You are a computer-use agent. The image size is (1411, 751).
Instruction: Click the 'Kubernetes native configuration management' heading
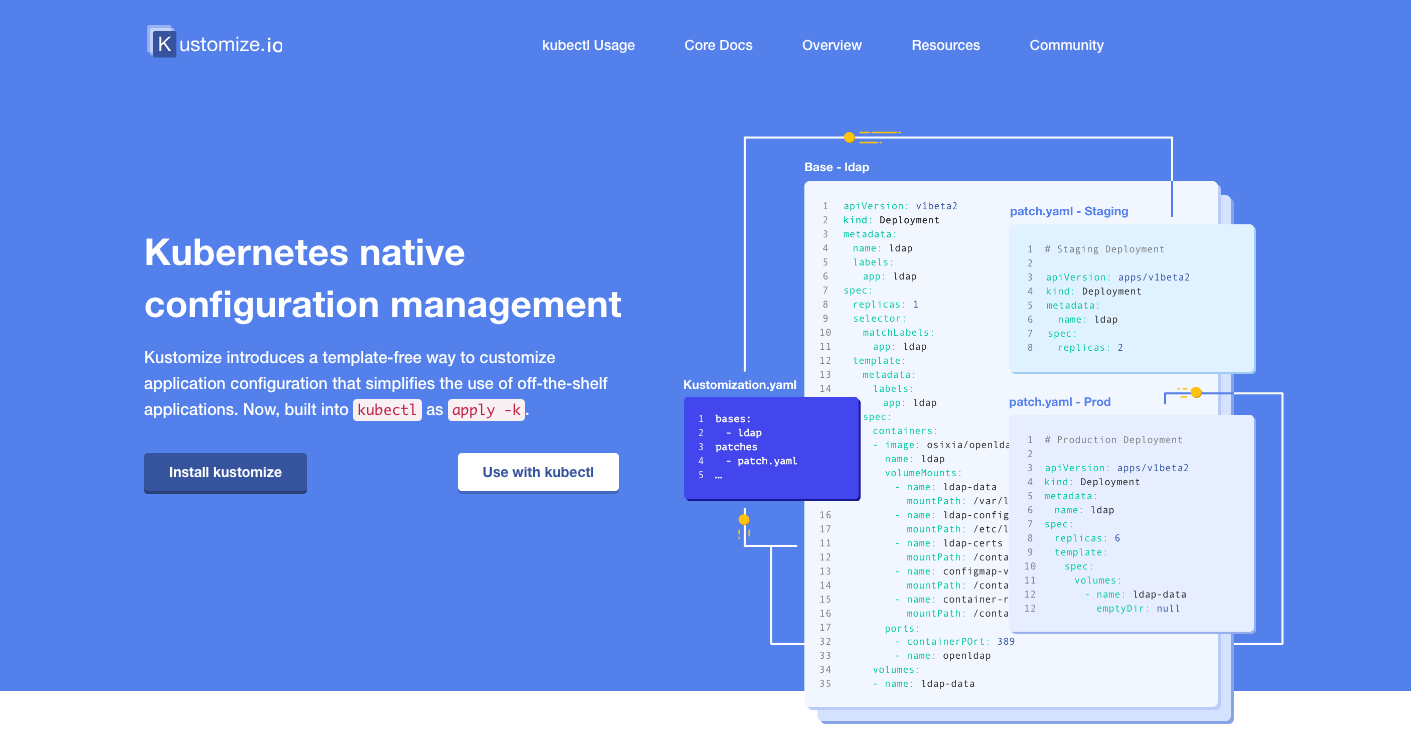point(383,277)
